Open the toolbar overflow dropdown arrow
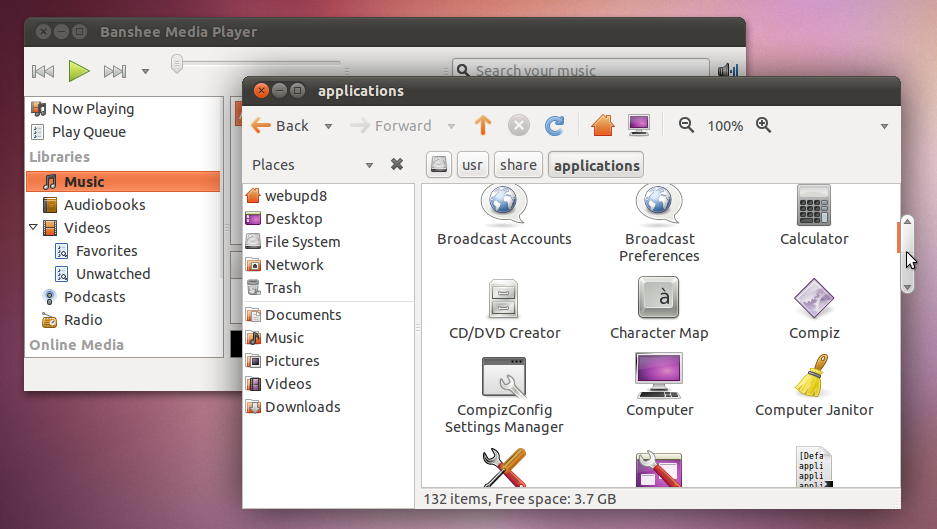 click(x=884, y=126)
